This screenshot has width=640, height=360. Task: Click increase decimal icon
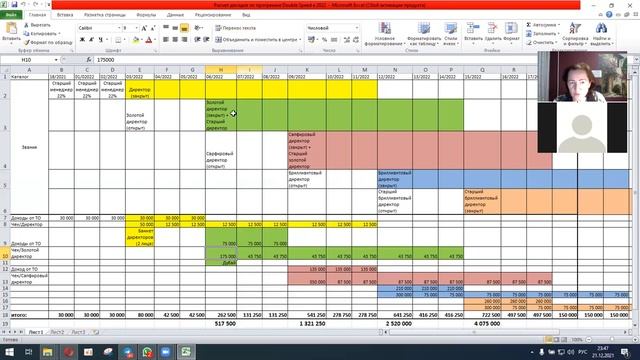(347, 40)
